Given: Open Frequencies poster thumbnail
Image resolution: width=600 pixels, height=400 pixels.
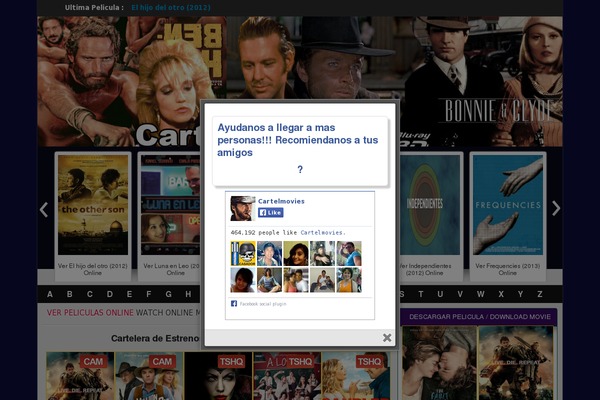Looking at the screenshot, I should (x=508, y=205).
